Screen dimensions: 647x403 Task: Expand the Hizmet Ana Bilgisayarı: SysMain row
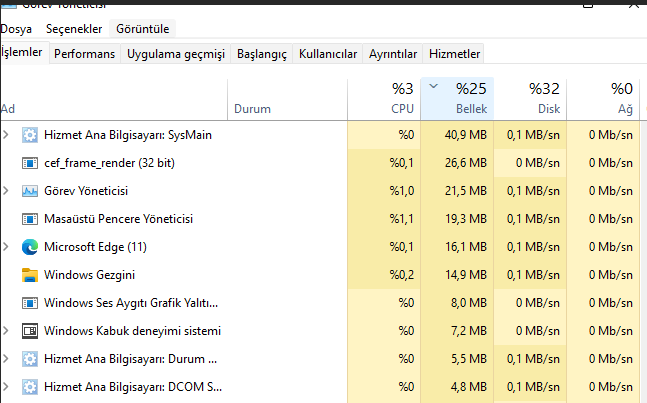coord(6,135)
